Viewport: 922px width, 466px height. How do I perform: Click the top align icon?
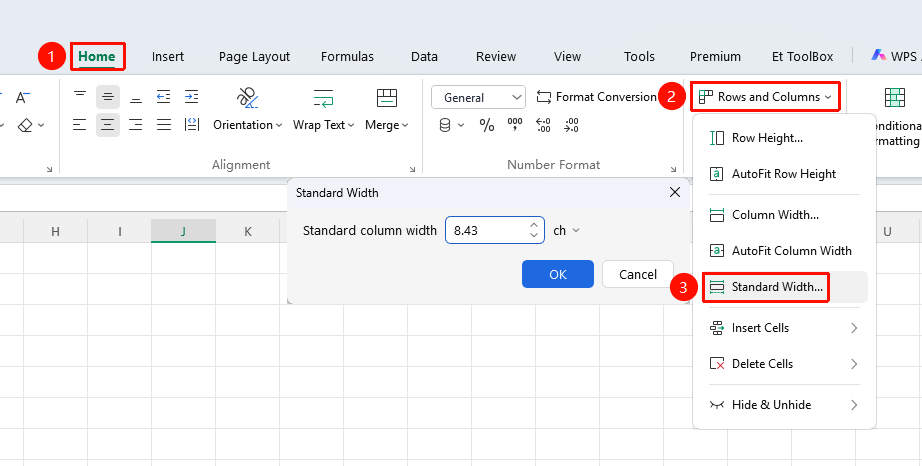[80, 96]
